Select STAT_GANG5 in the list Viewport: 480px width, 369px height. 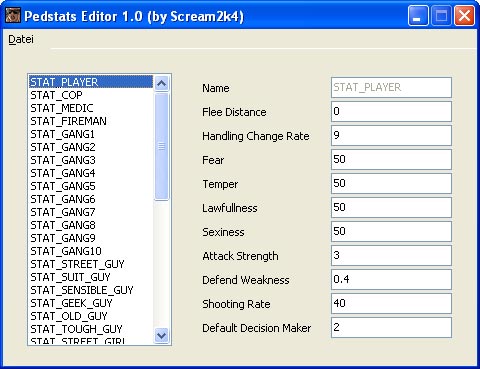91,186
